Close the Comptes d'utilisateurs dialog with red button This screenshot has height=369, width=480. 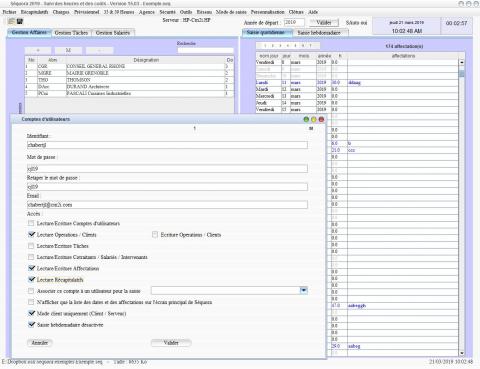tap(321, 119)
